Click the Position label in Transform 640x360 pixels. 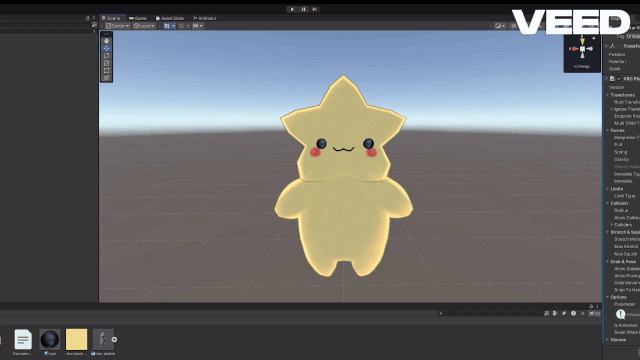point(617,54)
